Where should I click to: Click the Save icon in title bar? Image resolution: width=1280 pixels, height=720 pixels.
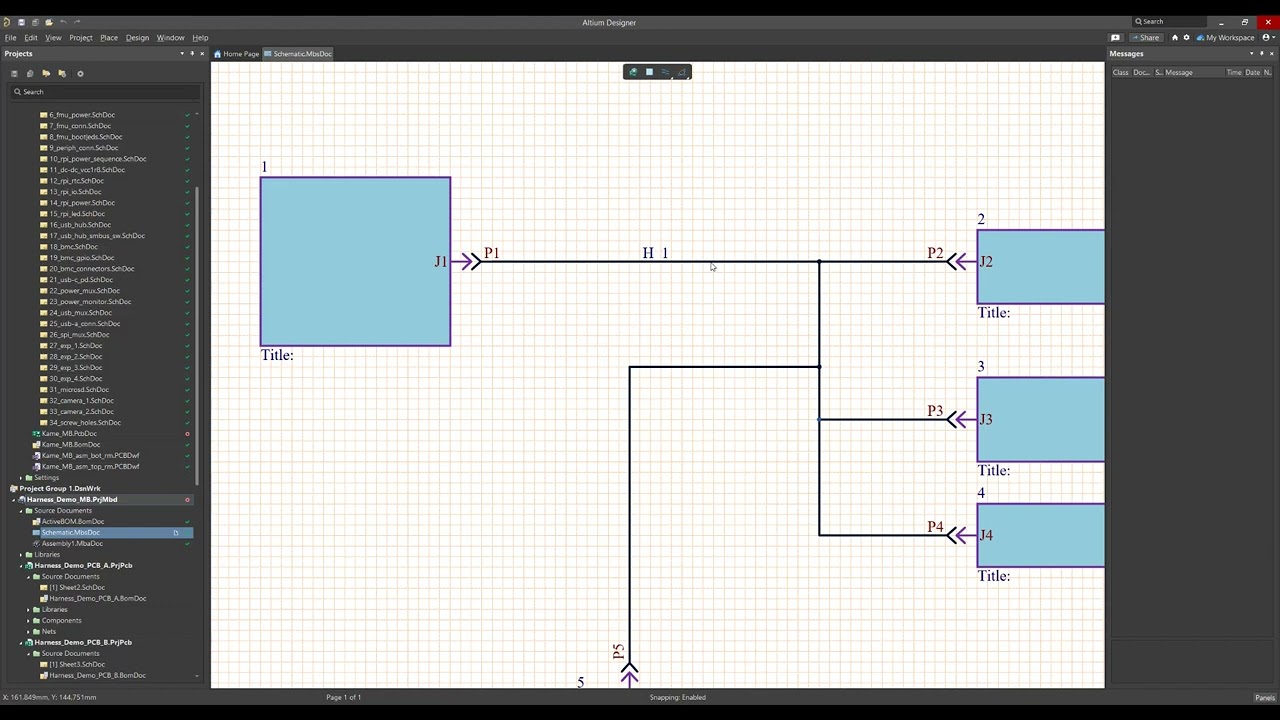pos(21,22)
